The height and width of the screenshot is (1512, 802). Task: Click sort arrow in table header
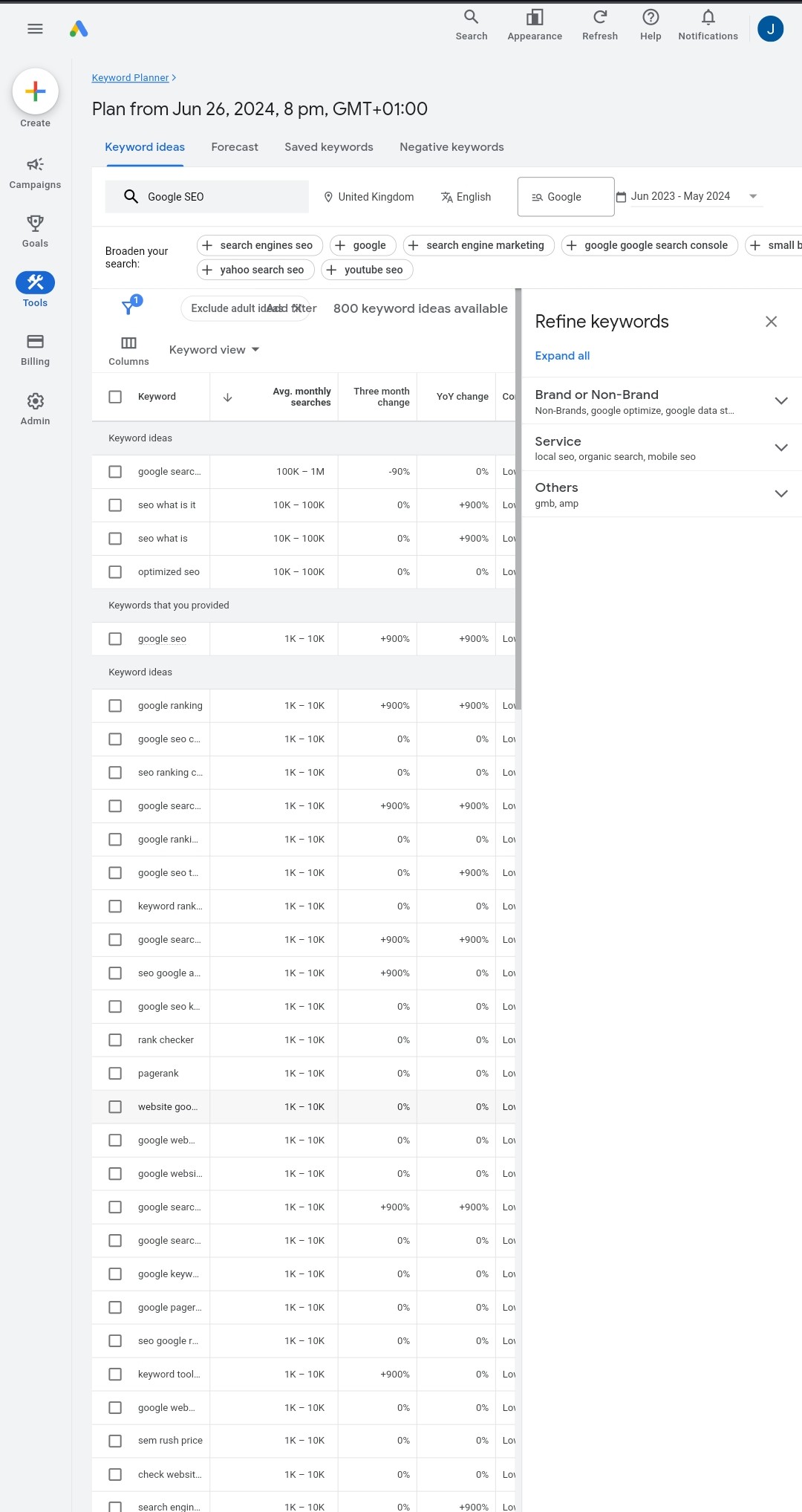point(228,398)
